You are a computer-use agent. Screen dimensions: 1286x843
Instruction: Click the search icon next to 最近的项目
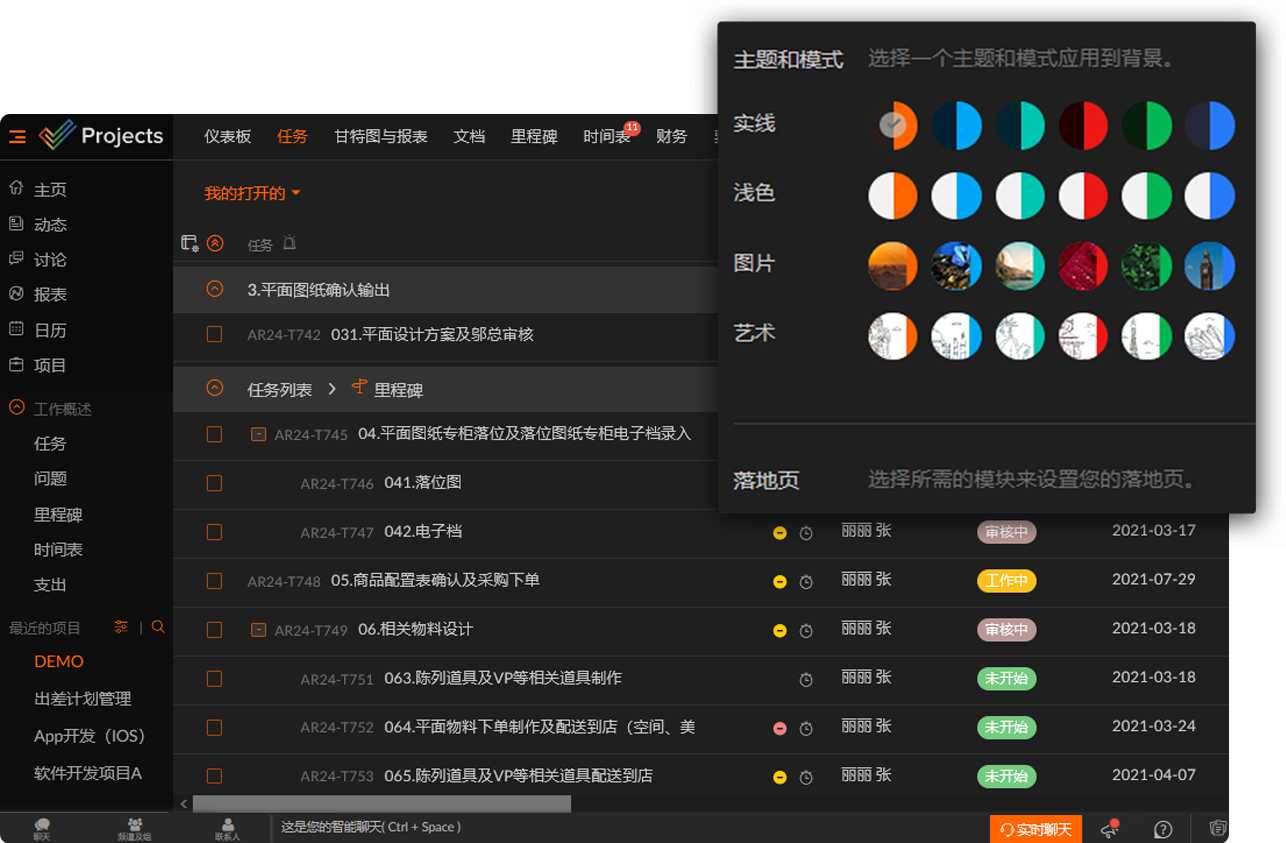click(158, 627)
